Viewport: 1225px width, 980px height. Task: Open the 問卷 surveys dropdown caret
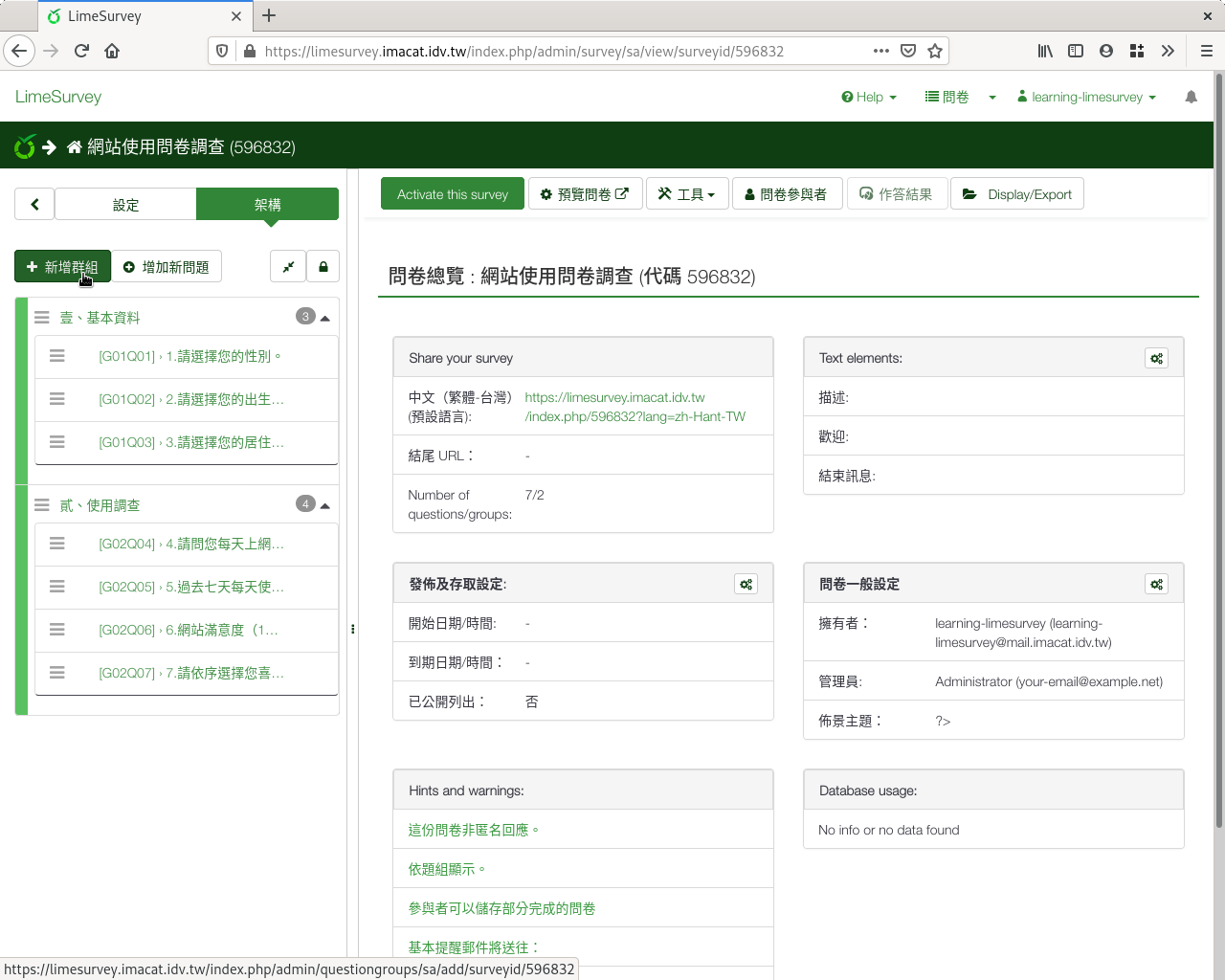click(x=992, y=97)
